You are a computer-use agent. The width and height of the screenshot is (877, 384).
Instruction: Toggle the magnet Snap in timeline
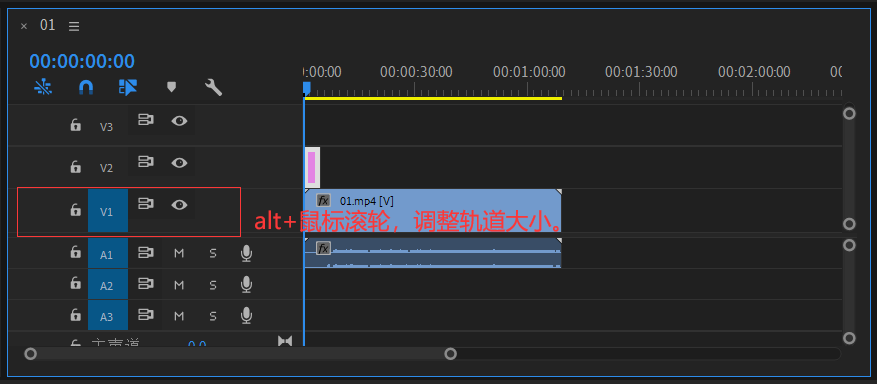(x=85, y=87)
